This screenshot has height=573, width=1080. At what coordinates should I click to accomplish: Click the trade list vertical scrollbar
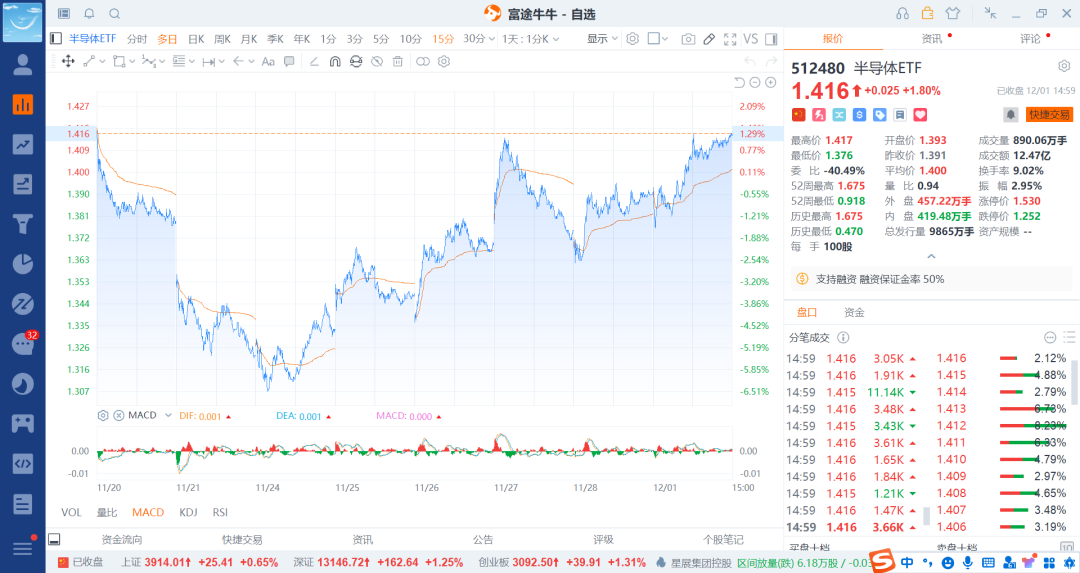(x=1073, y=382)
